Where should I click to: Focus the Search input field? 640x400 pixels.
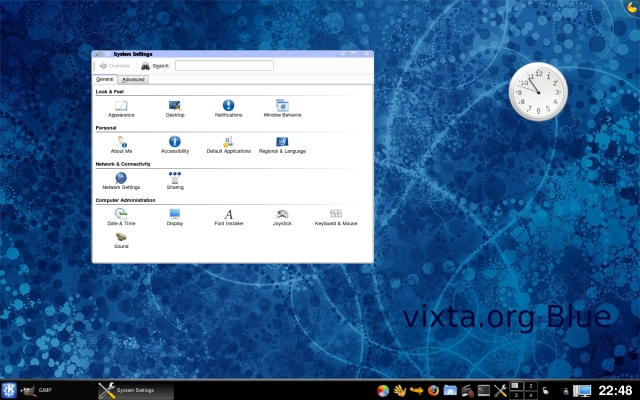coord(224,66)
